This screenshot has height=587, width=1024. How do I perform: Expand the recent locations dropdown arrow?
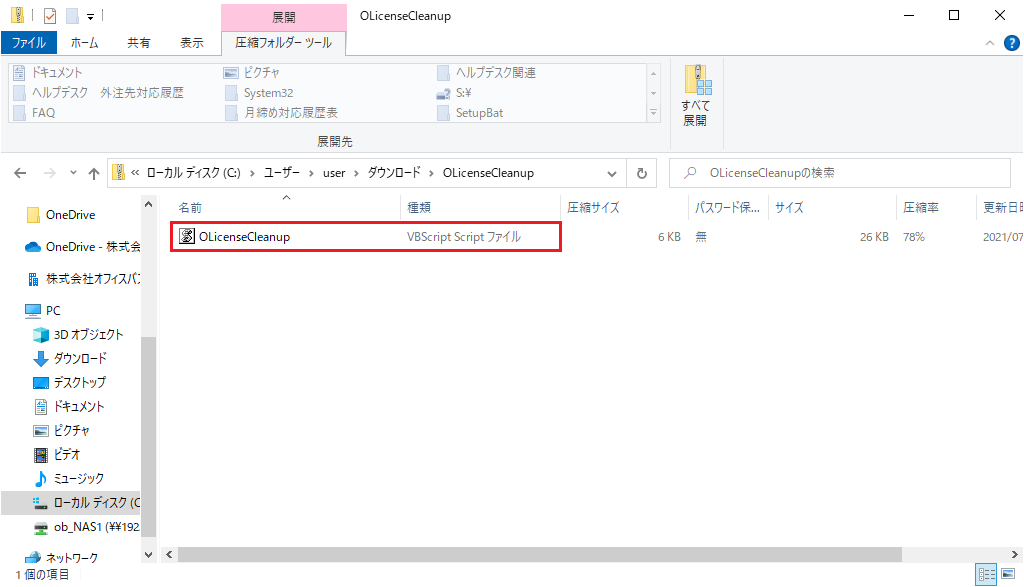(71, 173)
